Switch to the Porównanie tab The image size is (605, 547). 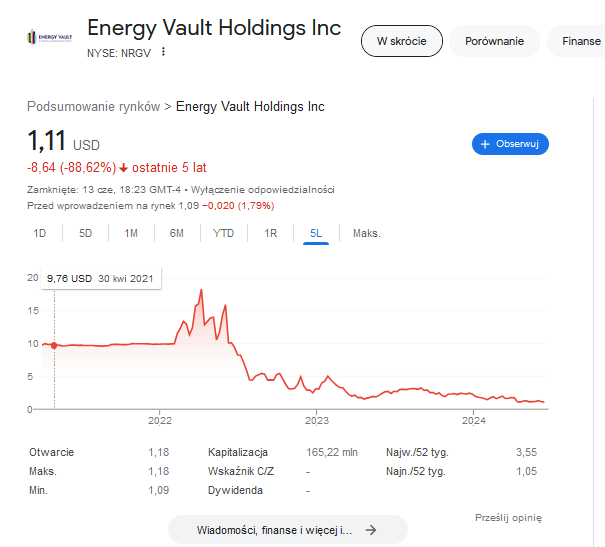pyautogui.click(x=494, y=41)
